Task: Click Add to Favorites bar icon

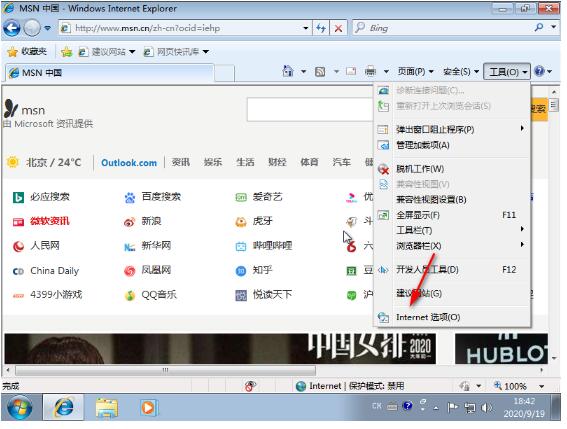Action: [x=67, y=52]
